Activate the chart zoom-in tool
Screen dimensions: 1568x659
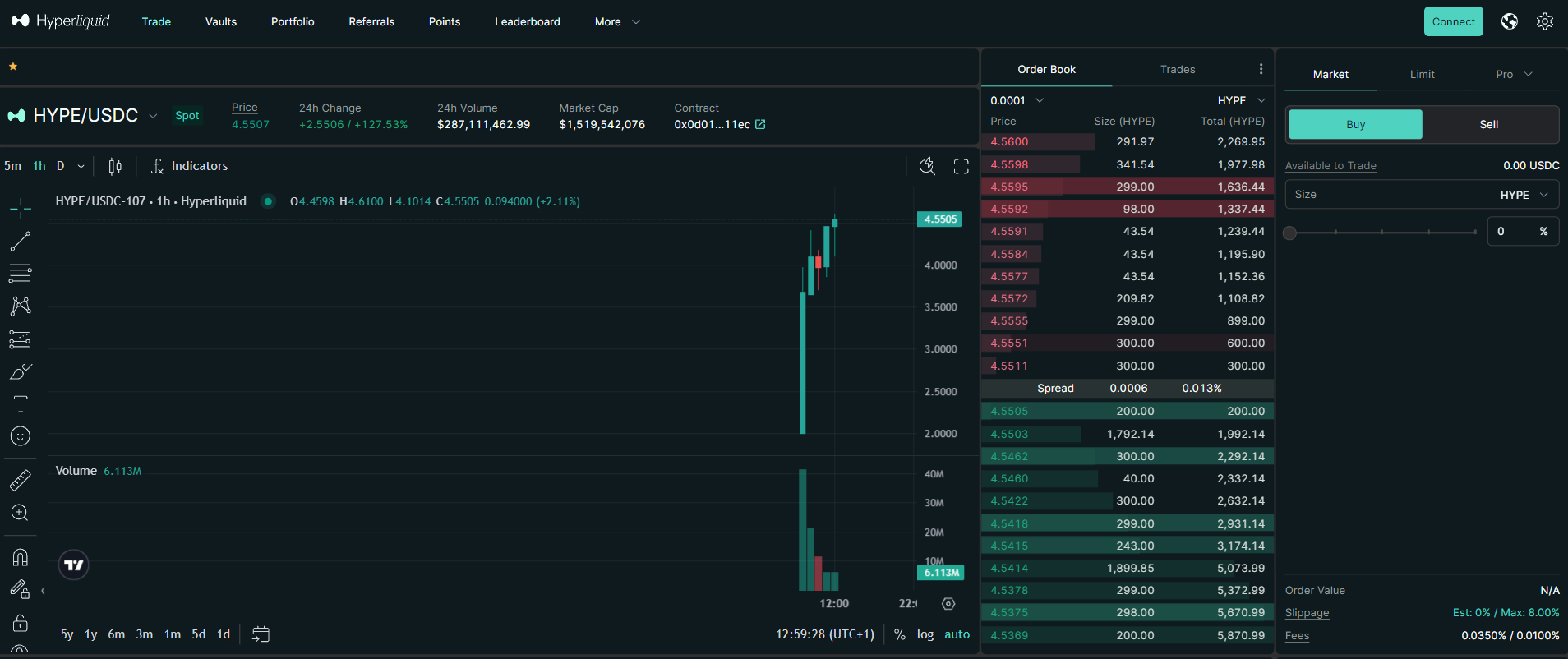[21, 513]
